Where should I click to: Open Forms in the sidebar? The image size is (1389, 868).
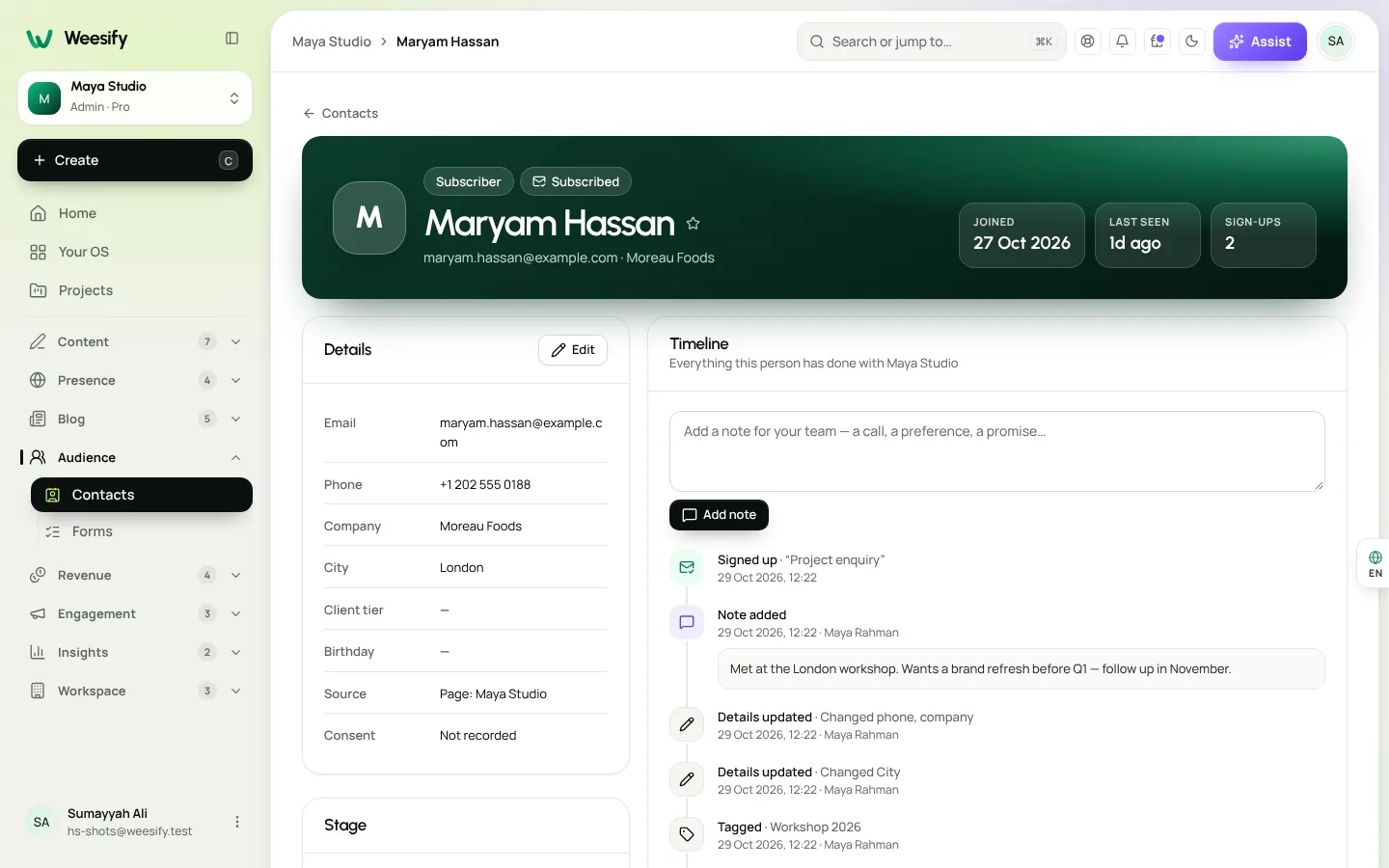[142, 531]
